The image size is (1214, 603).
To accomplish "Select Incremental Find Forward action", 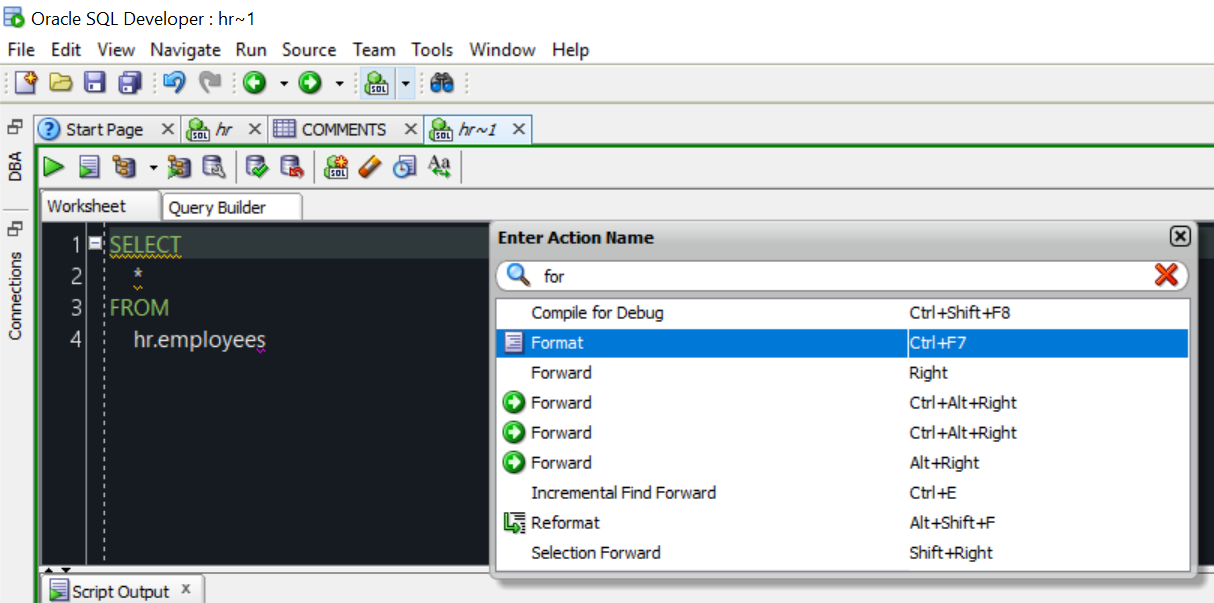I will pos(843,493).
